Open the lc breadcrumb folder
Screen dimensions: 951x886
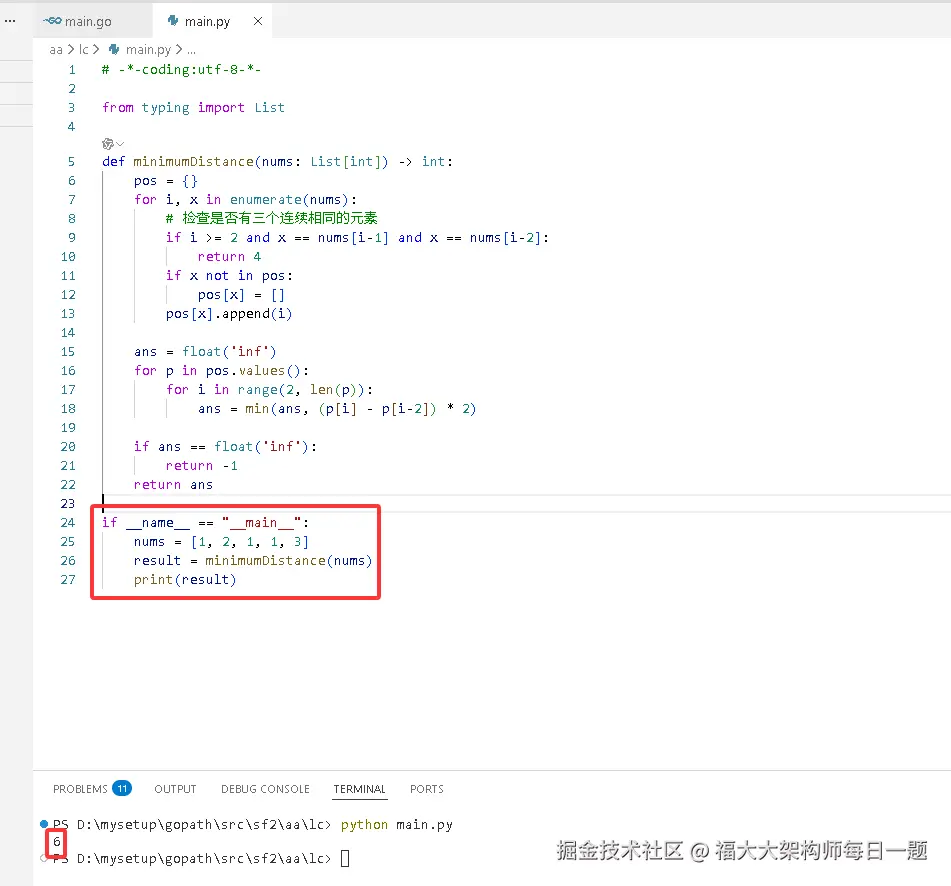point(84,50)
